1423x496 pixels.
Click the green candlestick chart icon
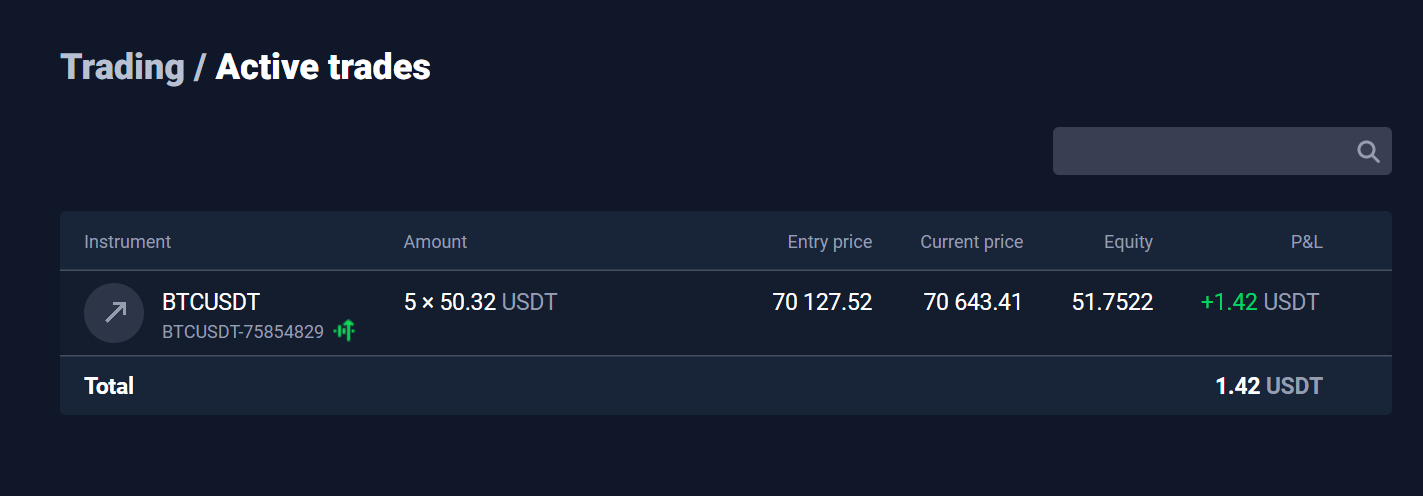coord(345,330)
